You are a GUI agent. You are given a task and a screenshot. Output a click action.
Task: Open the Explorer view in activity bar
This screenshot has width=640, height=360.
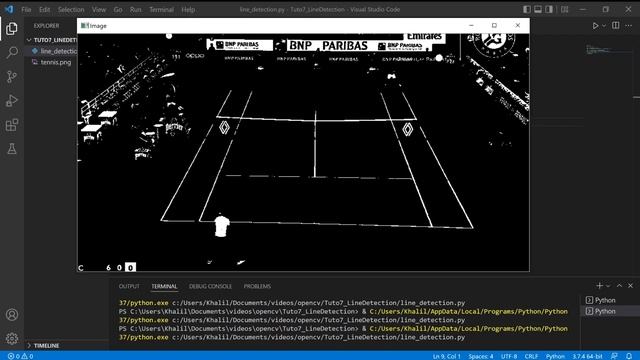pyautogui.click(x=12, y=29)
